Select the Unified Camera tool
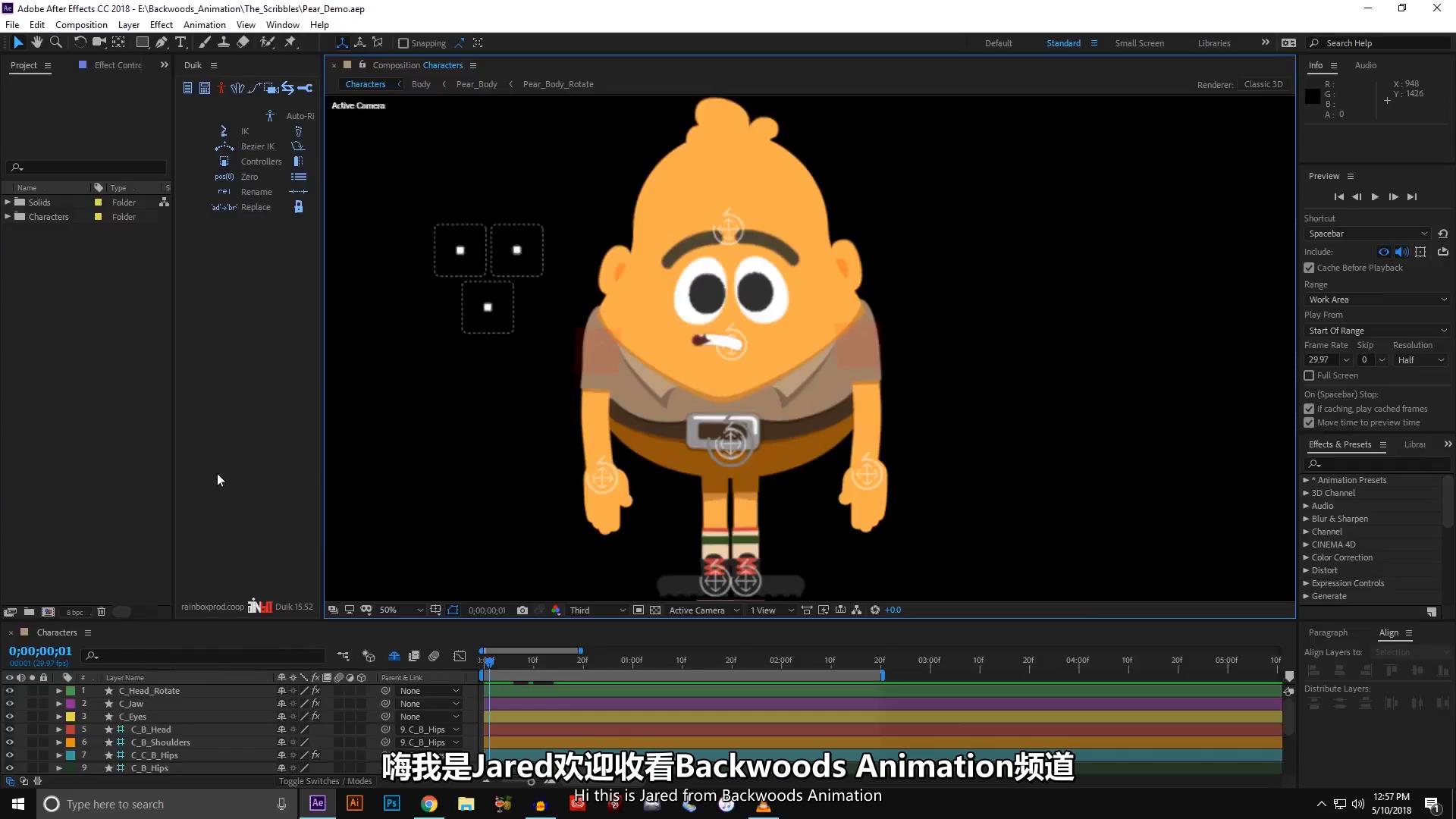Viewport: 1456px width, 819px height. click(x=99, y=42)
